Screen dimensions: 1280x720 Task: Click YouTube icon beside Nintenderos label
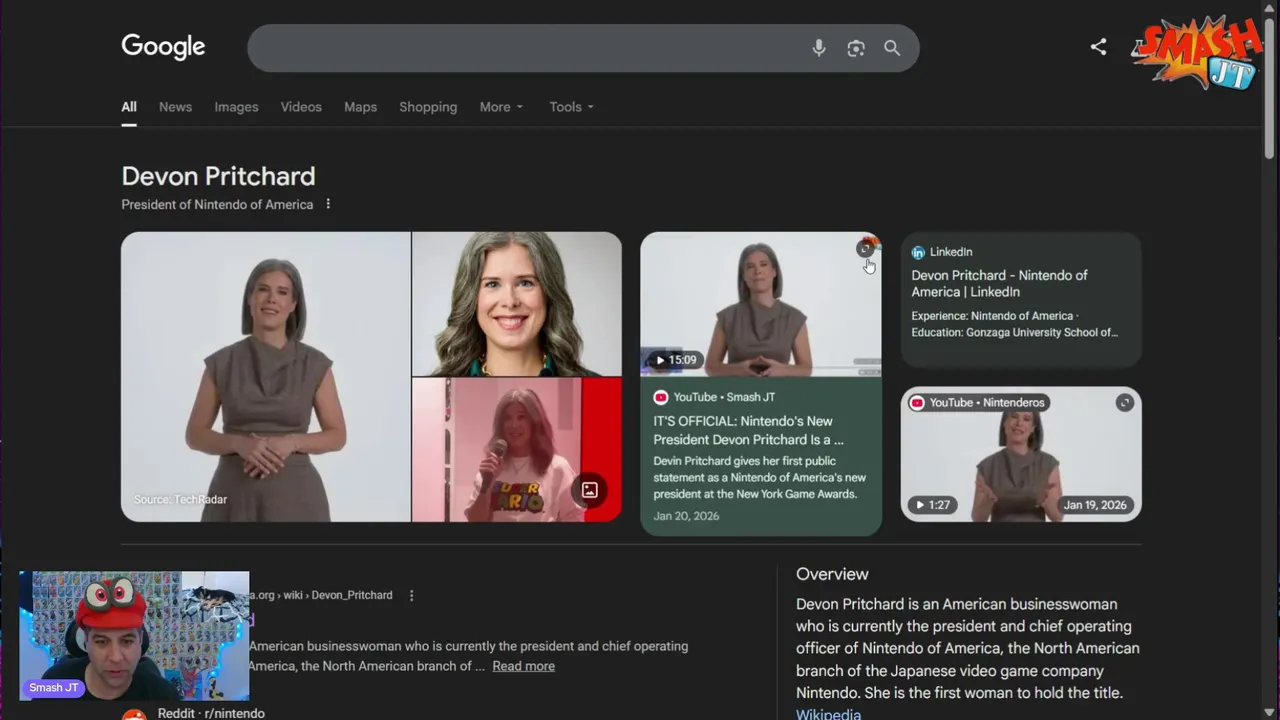tap(917, 402)
